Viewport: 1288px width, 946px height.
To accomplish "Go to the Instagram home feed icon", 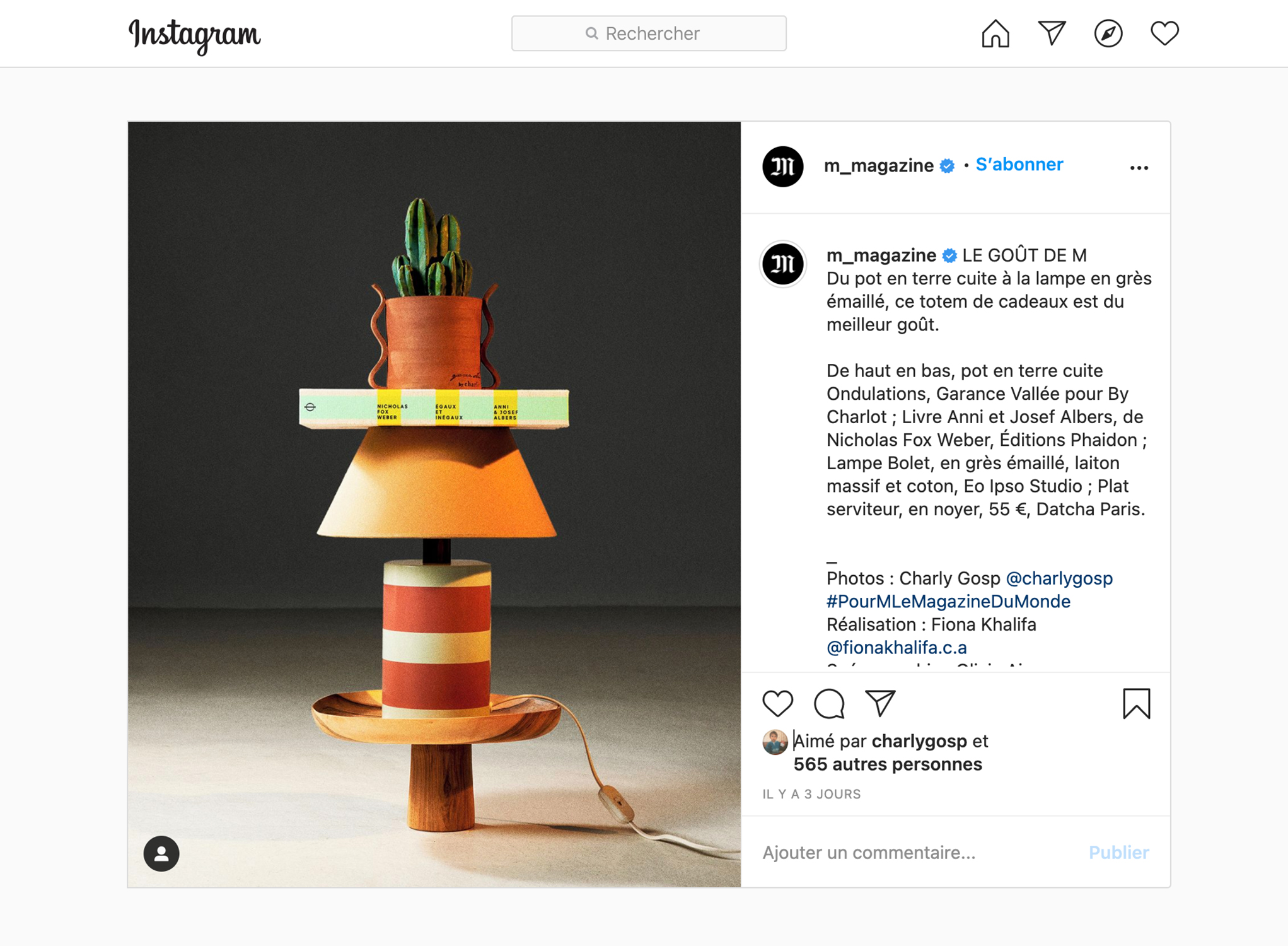I will point(995,33).
